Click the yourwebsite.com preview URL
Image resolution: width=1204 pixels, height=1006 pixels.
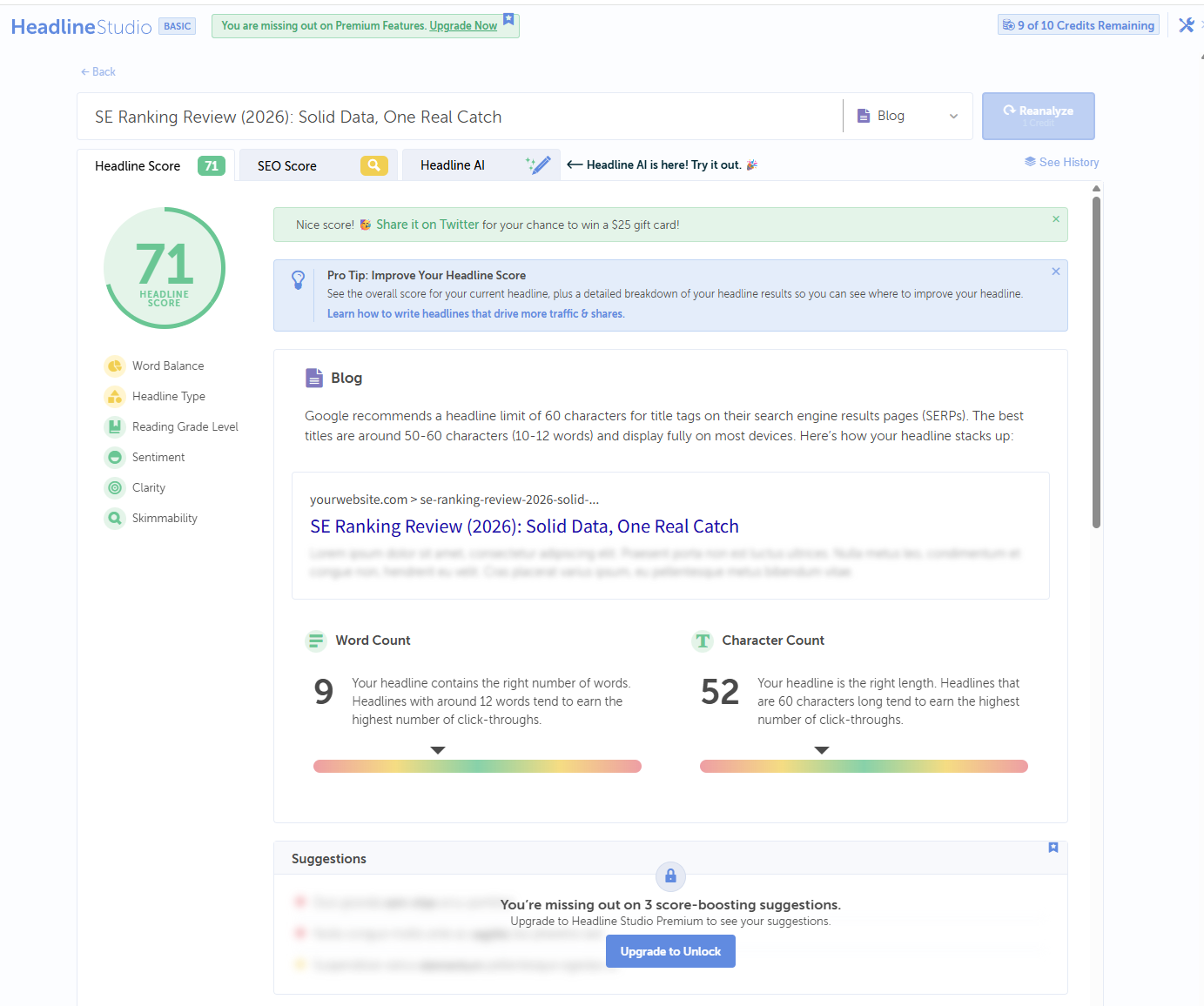(454, 500)
